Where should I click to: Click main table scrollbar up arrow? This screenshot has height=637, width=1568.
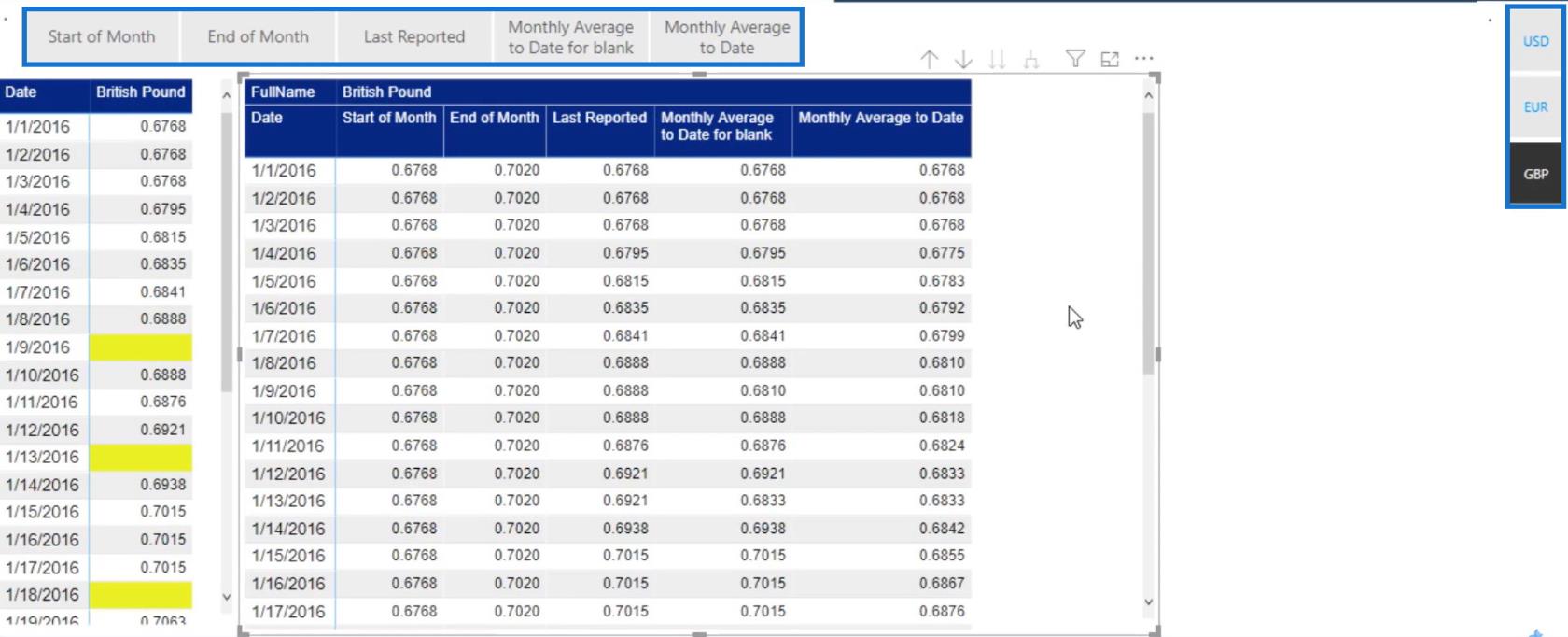pos(1149,95)
